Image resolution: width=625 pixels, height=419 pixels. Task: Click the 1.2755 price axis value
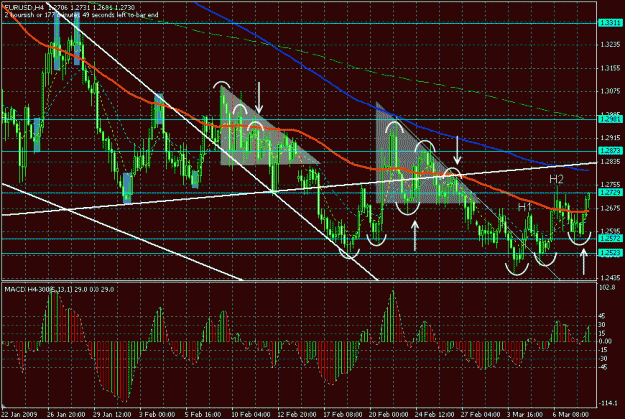click(610, 185)
